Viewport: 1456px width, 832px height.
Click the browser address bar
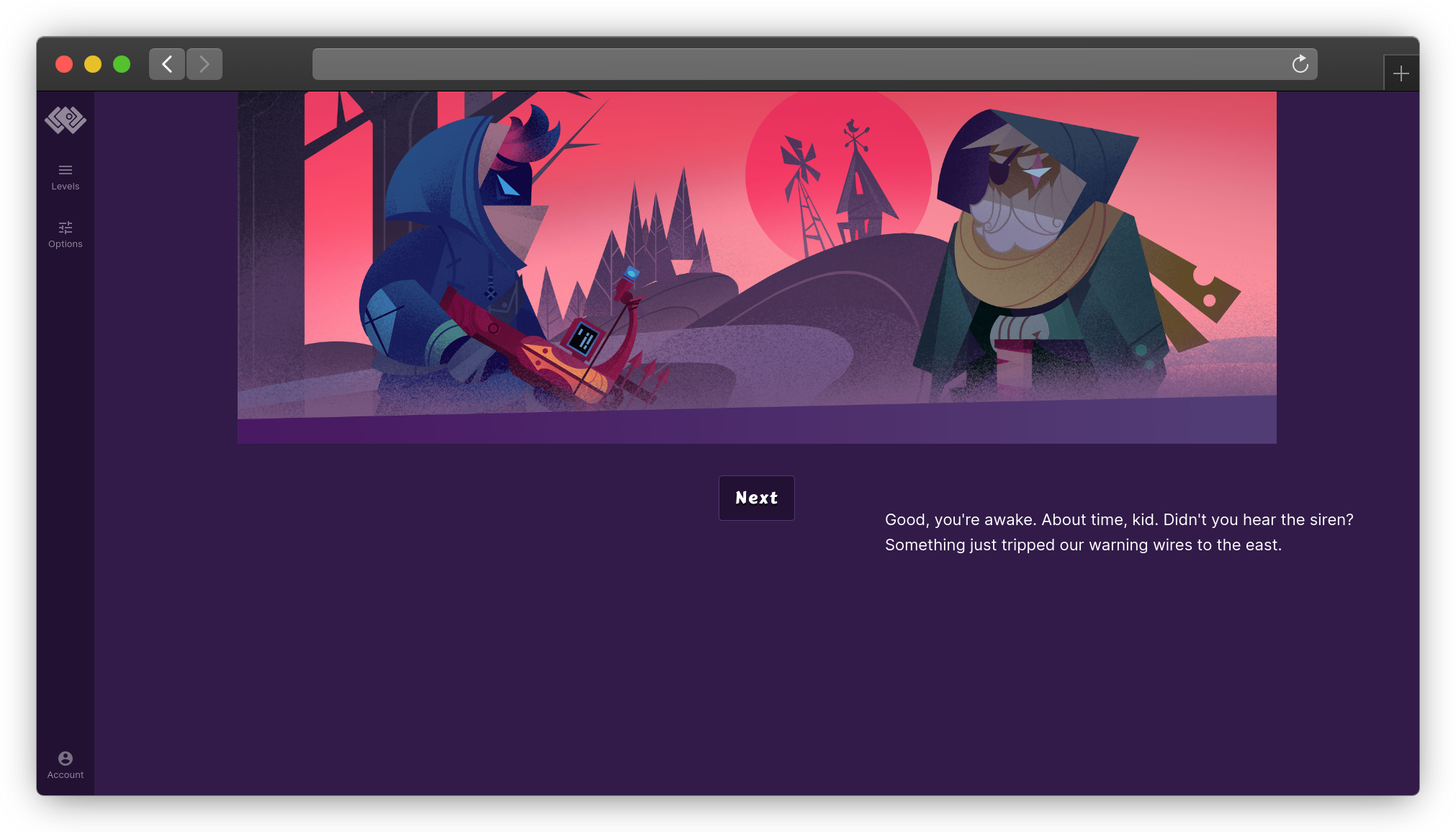pyautogui.click(x=799, y=64)
